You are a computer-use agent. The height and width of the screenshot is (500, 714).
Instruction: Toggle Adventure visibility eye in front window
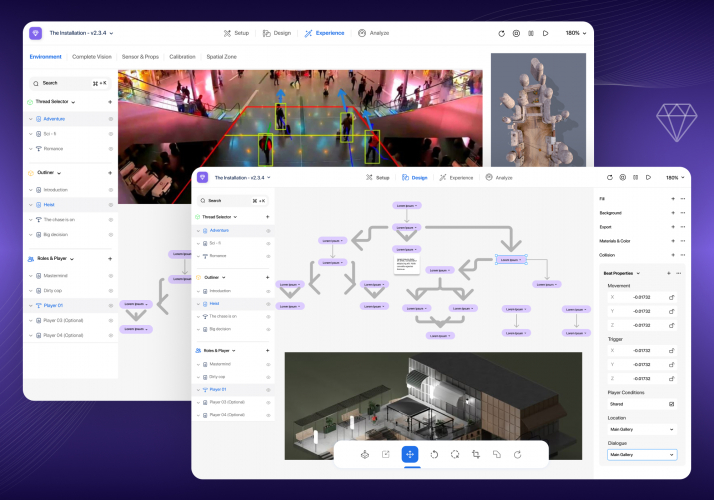(x=268, y=231)
